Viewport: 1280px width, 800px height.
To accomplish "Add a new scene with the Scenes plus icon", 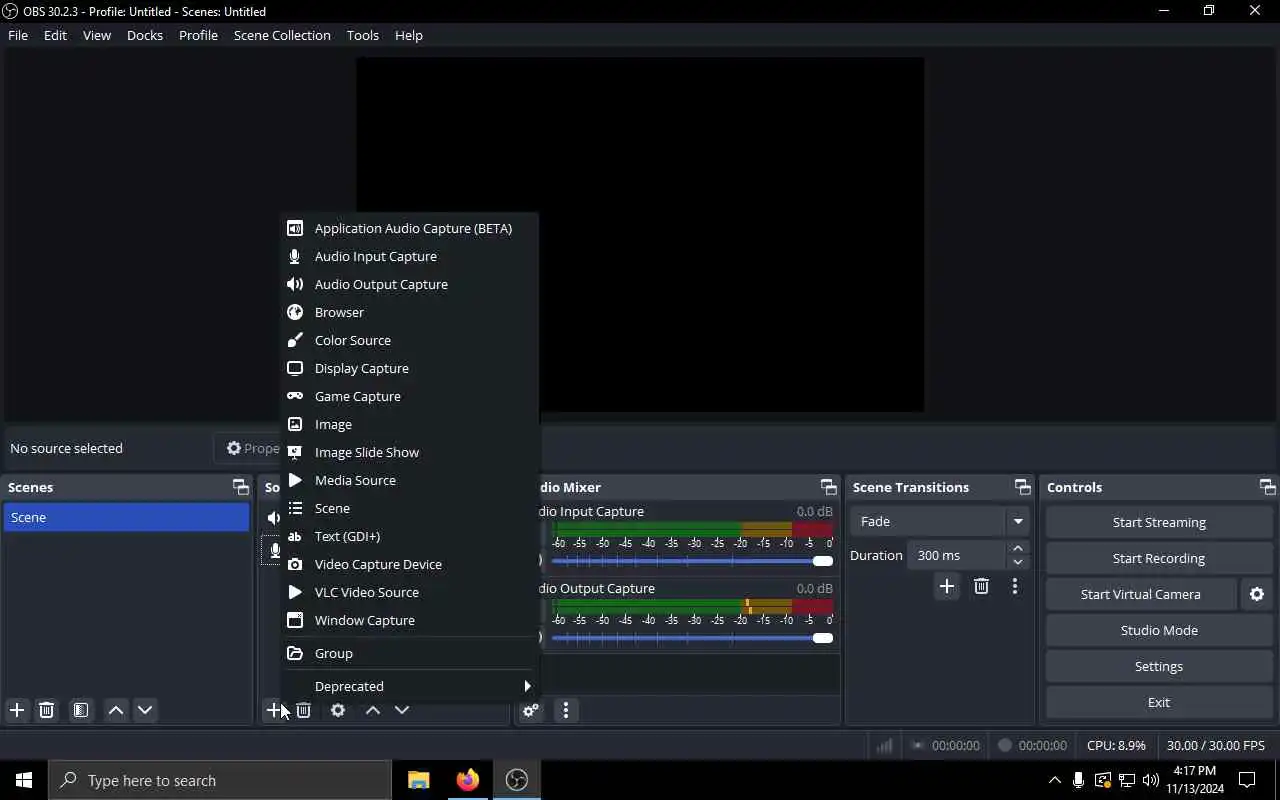I will pyautogui.click(x=17, y=710).
